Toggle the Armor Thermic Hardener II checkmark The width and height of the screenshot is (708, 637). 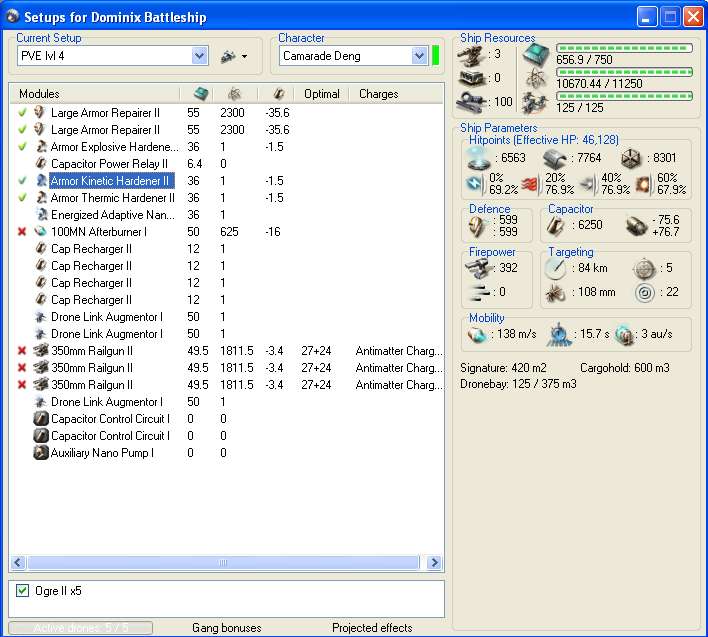point(23,198)
